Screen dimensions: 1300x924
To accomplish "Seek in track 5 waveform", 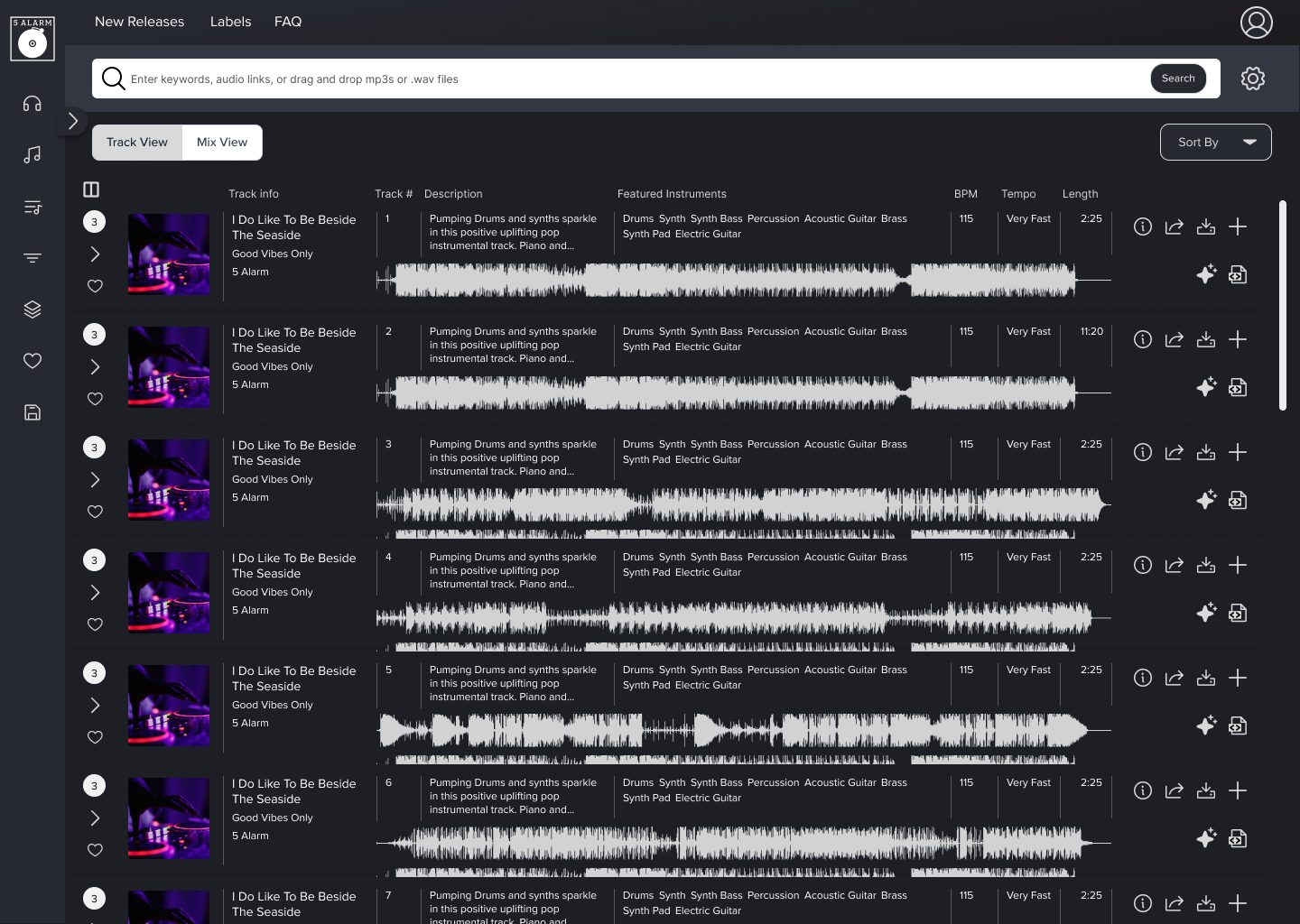I will tap(743, 731).
